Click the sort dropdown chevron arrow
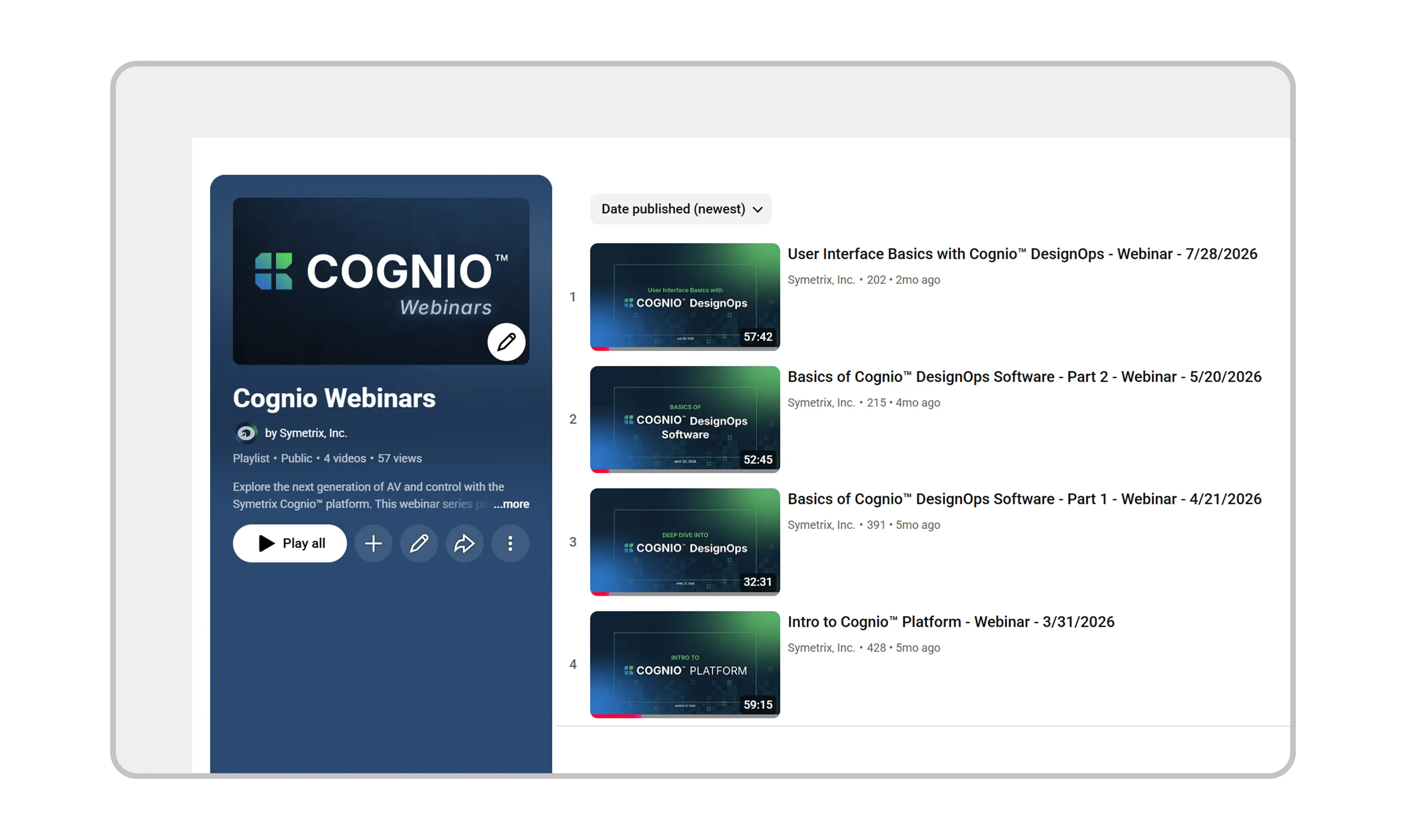This screenshot has height=840, width=1406. click(x=758, y=209)
